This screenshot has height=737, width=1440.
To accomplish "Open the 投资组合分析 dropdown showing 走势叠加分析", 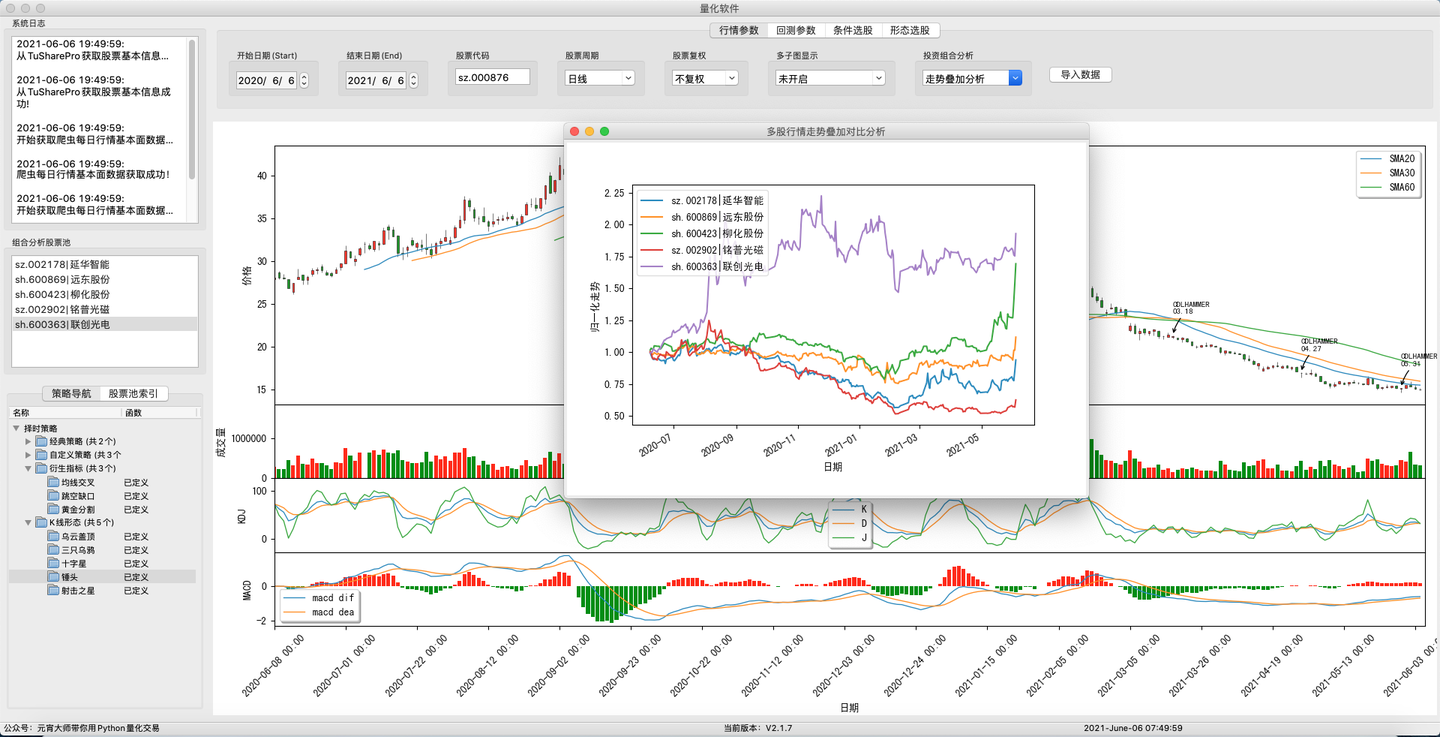I will pos(972,78).
